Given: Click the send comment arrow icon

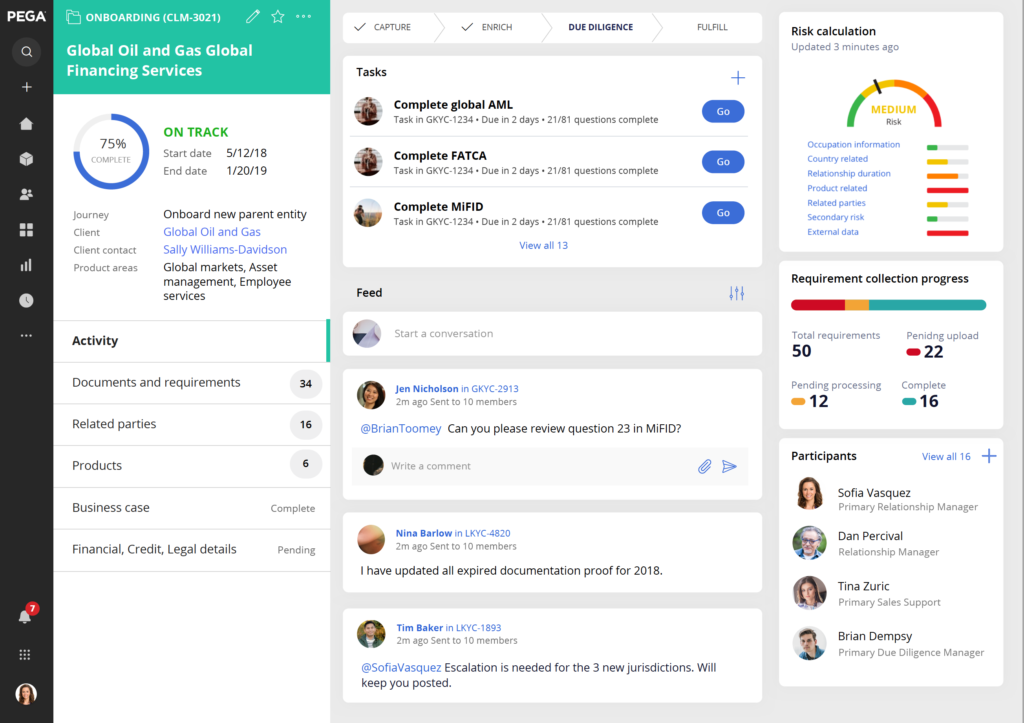Looking at the screenshot, I should [x=729, y=466].
